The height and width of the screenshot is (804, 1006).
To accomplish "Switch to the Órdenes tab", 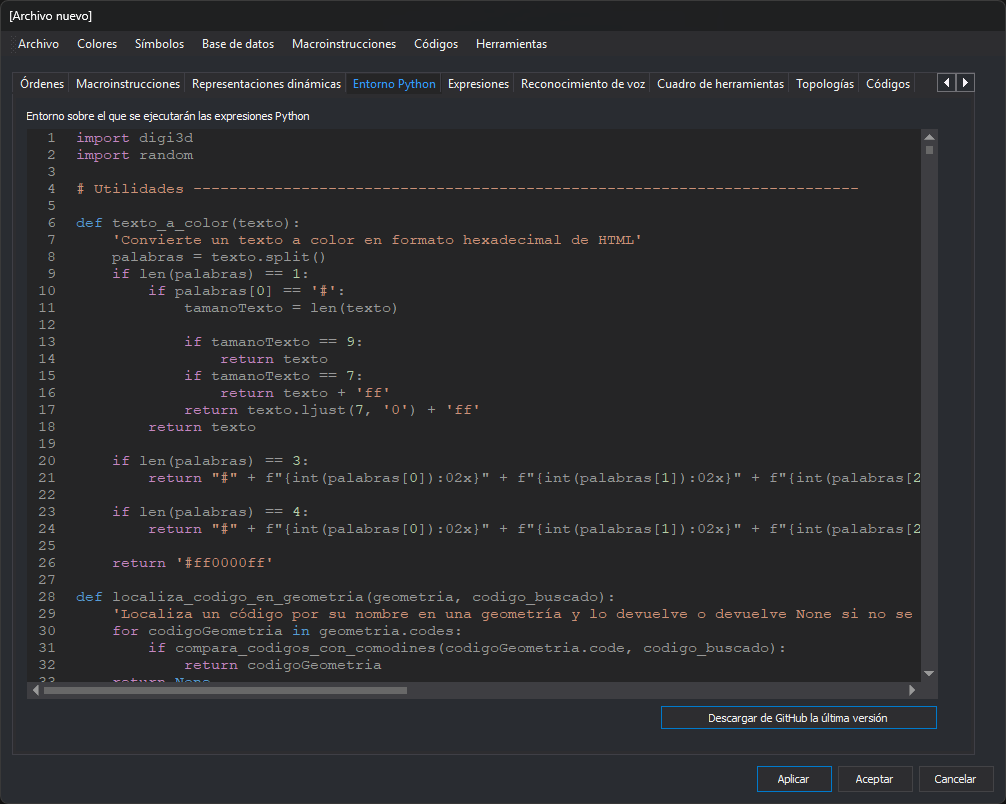I will click(42, 83).
